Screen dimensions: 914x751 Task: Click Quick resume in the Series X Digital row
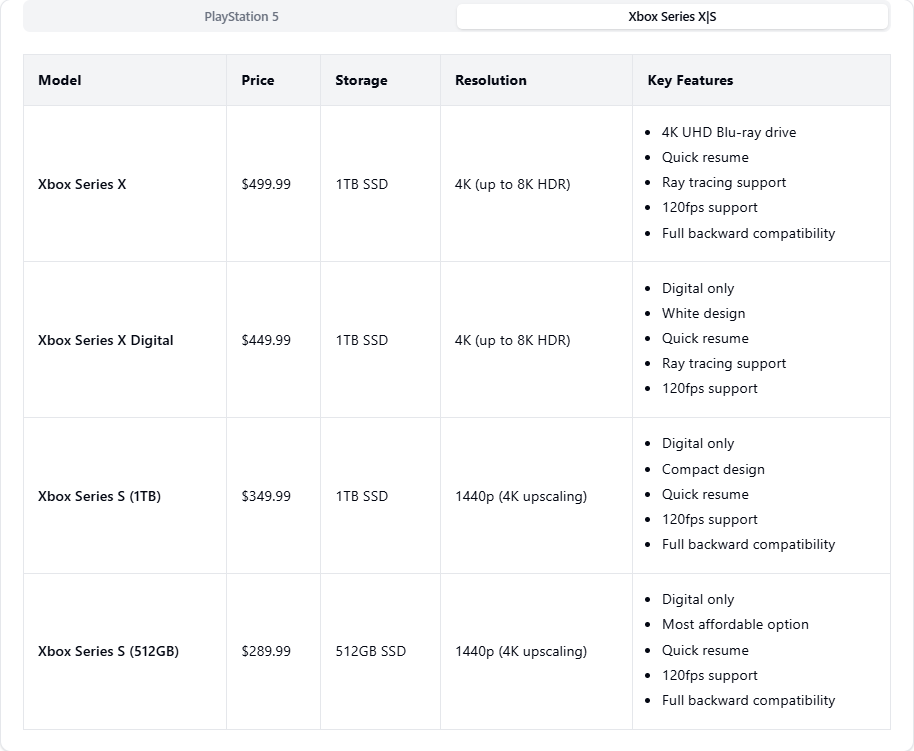[x=705, y=339]
